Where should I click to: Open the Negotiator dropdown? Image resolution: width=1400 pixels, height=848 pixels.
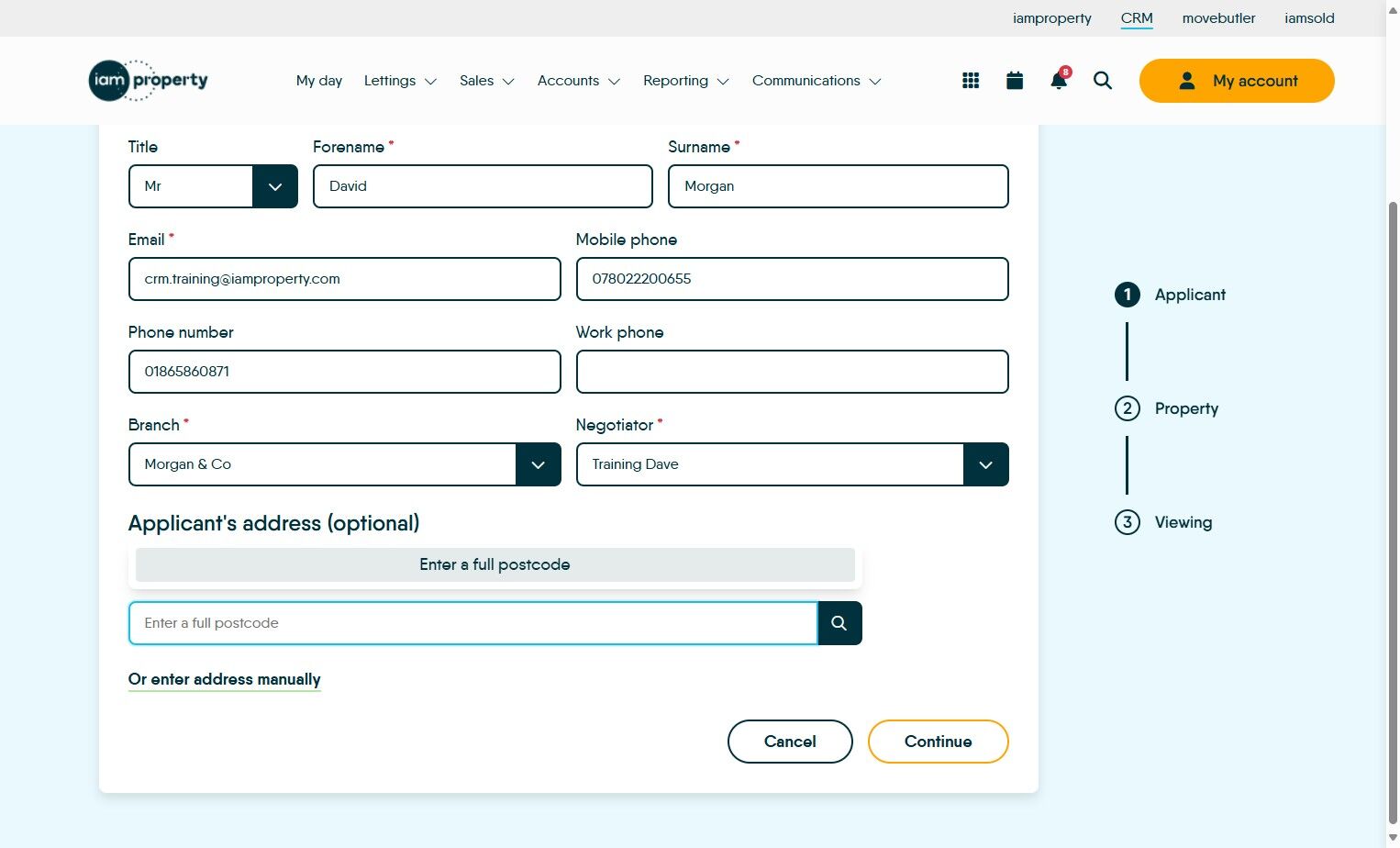pos(792,464)
